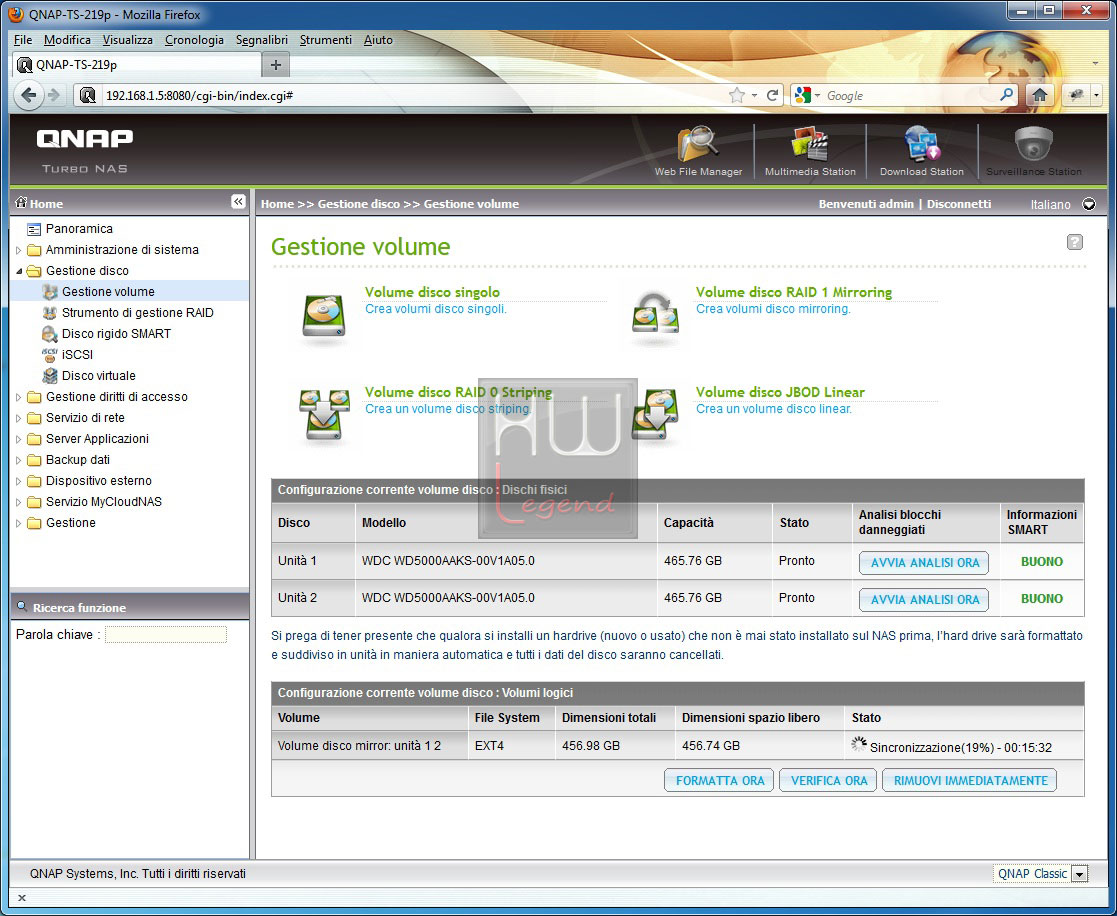Open the File menu
The height and width of the screenshot is (916, 1117).
tap(23, 40)
